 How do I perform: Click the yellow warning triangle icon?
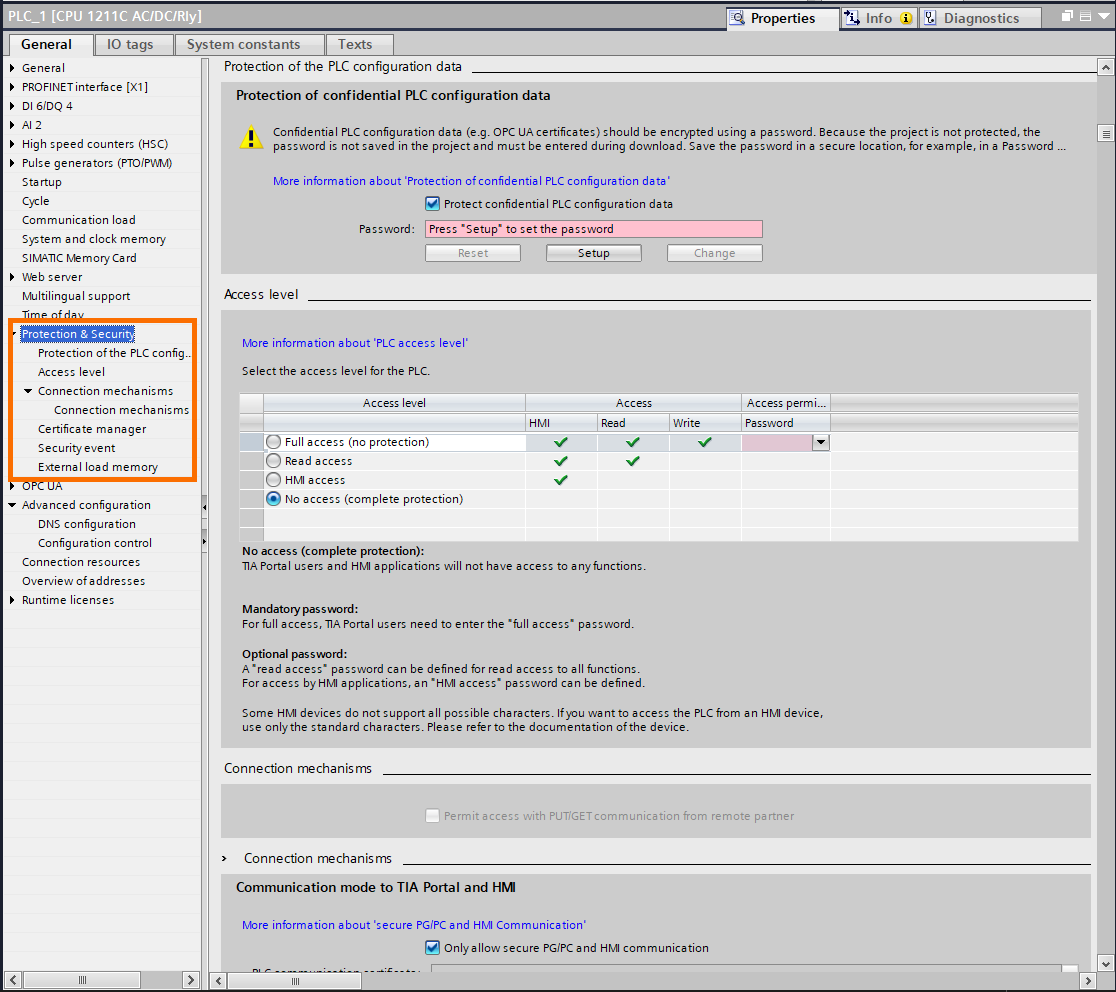click(x=251, y=137)
